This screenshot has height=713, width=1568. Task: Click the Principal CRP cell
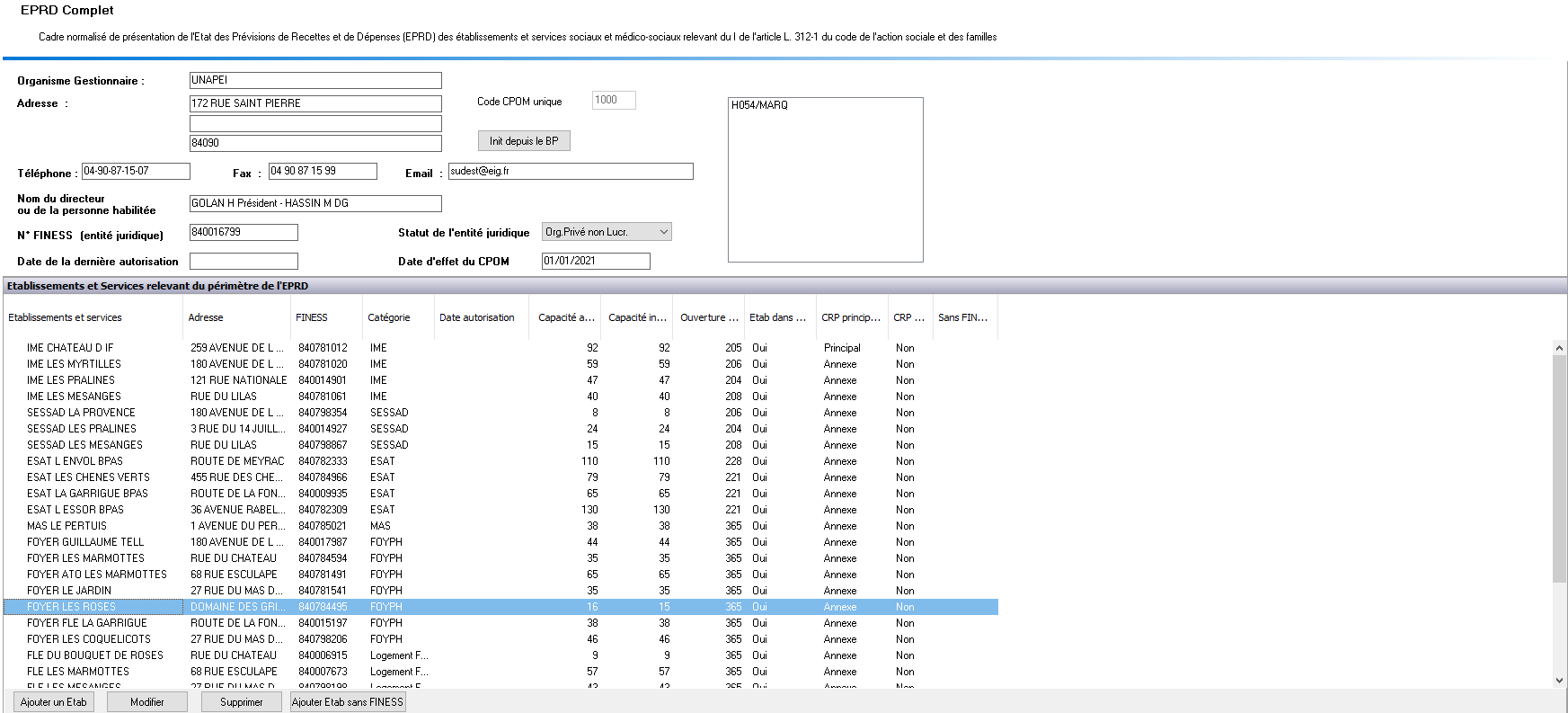(842, 348)
